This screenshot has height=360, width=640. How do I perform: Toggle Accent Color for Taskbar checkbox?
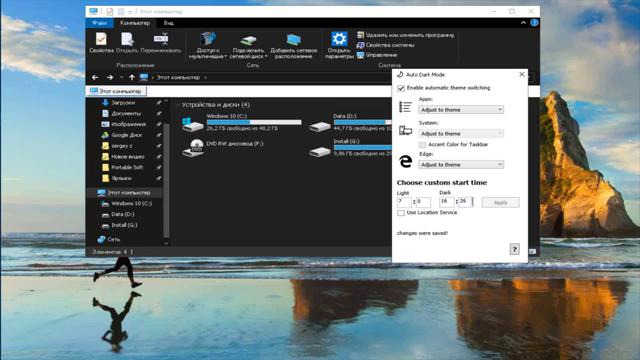[x=422, y=144]
